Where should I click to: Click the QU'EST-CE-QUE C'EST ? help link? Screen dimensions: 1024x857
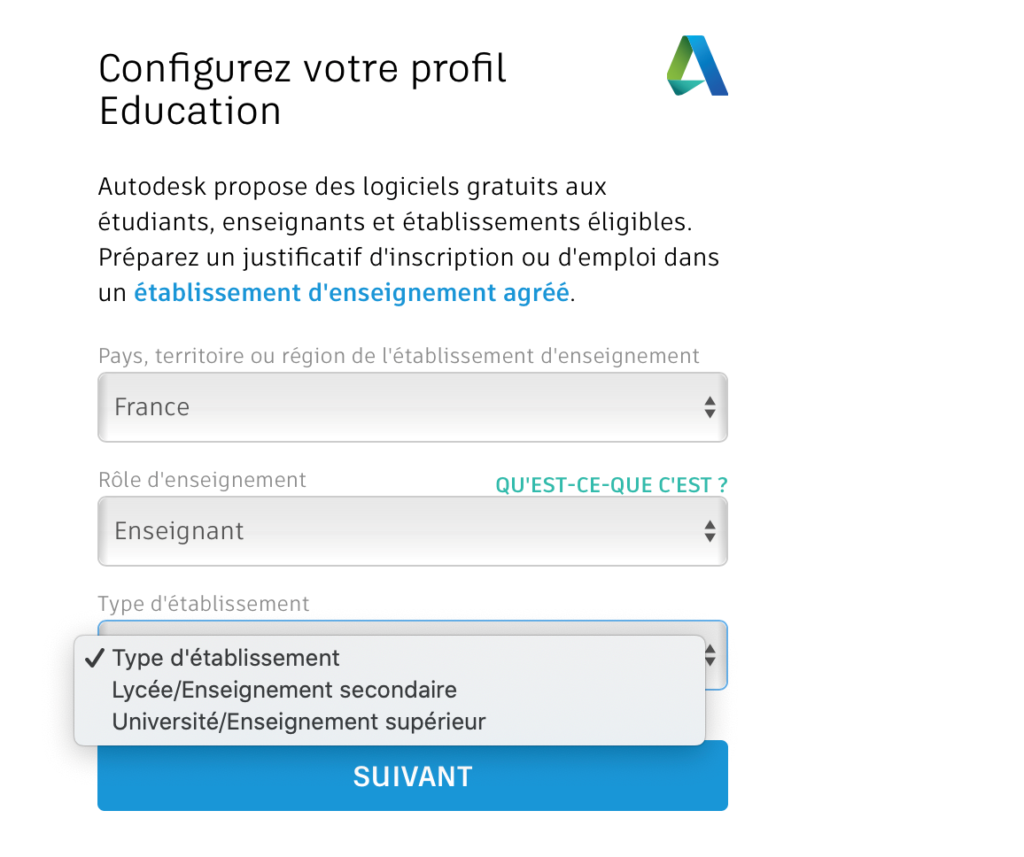tap(611, 485)
